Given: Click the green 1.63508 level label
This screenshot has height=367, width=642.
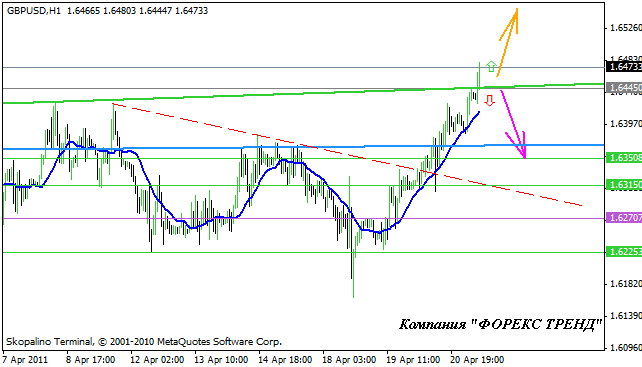Looking at the screenshot, I should (x=624, y=158).
